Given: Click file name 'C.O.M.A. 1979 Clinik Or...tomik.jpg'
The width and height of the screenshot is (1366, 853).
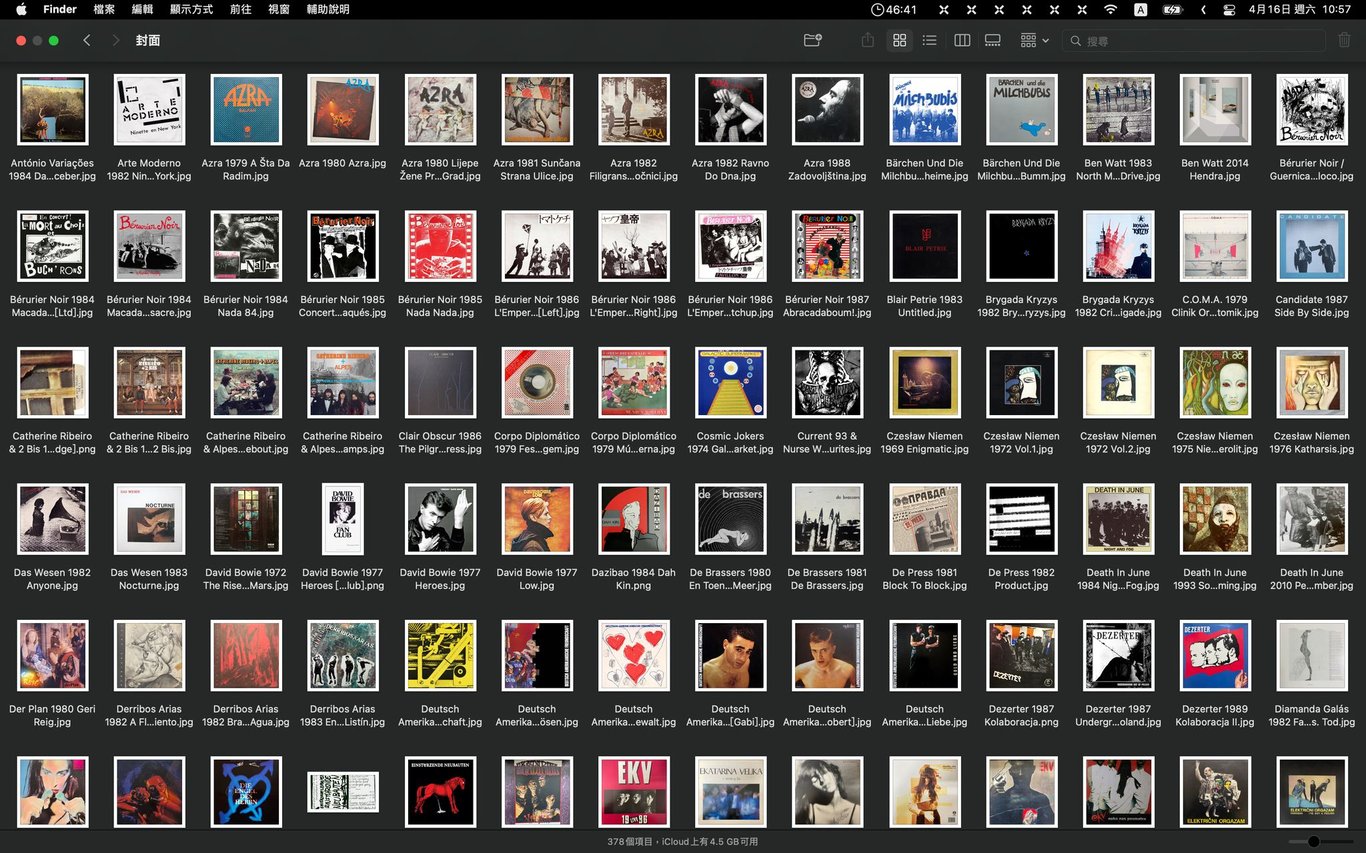Looking at the screenshot, I should (x=1215, y=306).
